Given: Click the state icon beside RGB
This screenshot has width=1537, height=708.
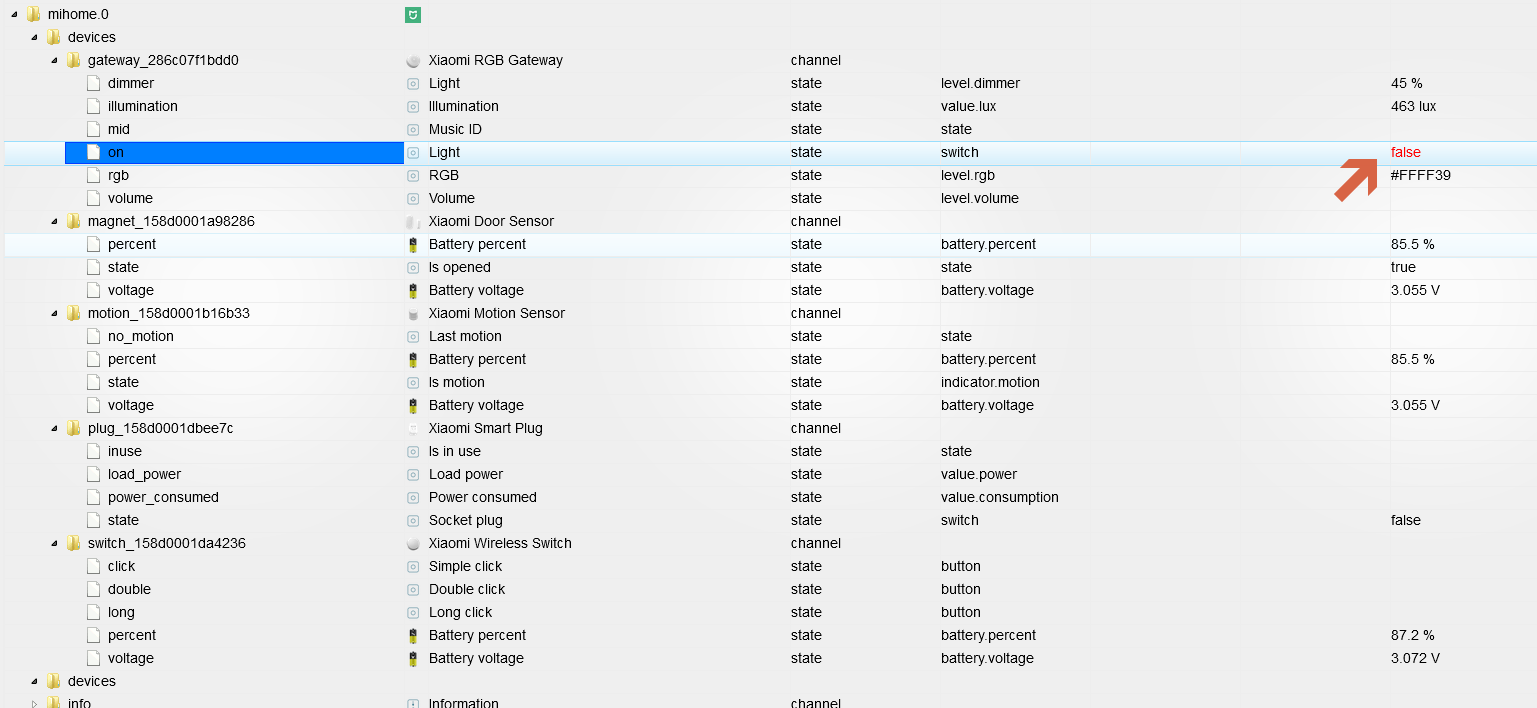Looking at the screenshot, I should coord(412,175).
